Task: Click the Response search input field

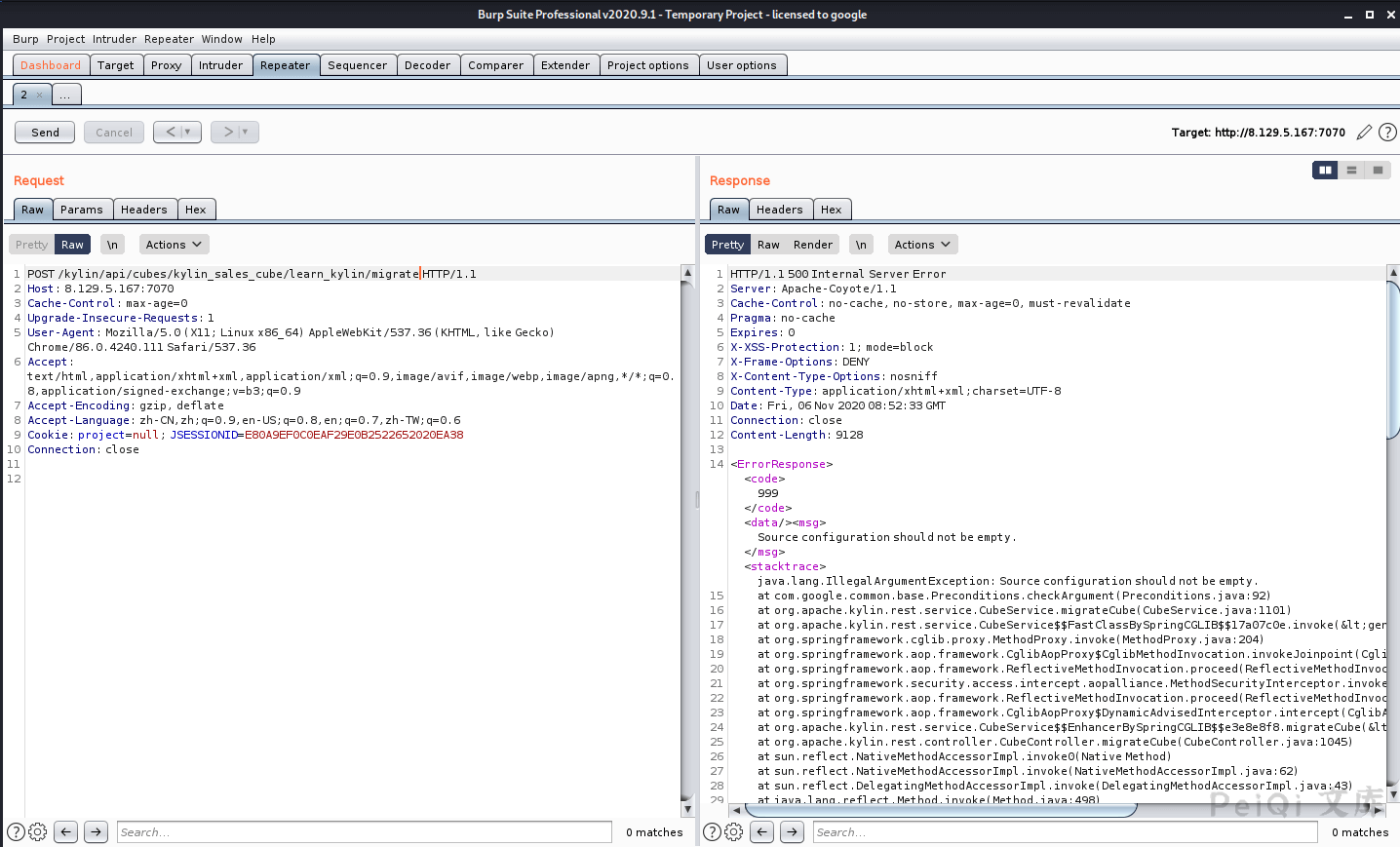Action: [x=1065, y=832]
